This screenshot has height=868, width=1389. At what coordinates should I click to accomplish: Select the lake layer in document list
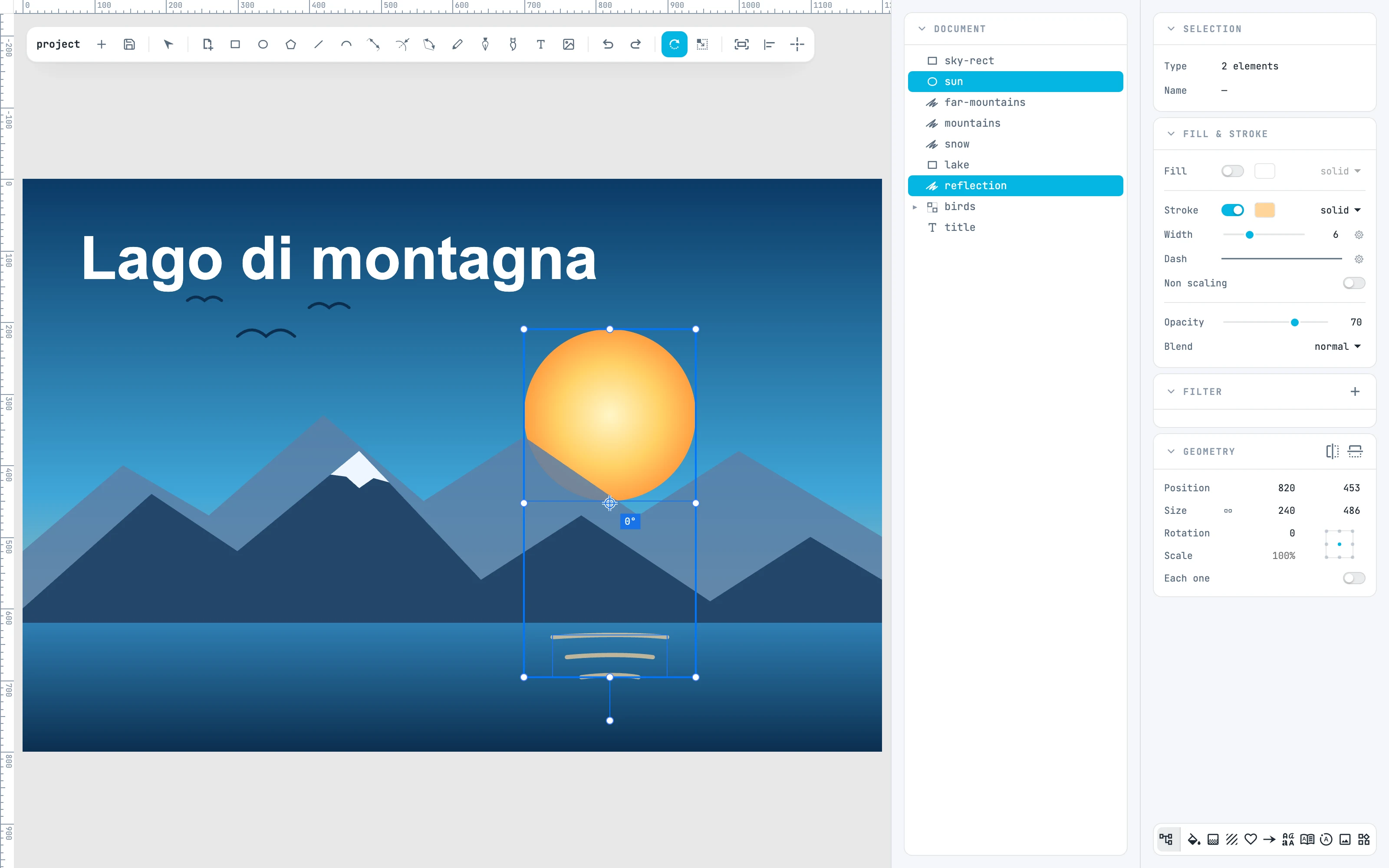[x=1015, y=165]
